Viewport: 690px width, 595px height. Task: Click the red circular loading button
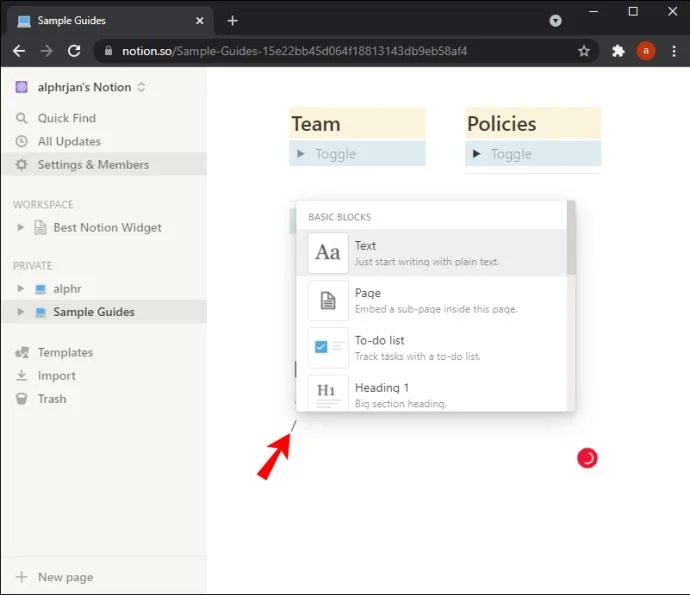pyautogui.click(x=587, y=458)
